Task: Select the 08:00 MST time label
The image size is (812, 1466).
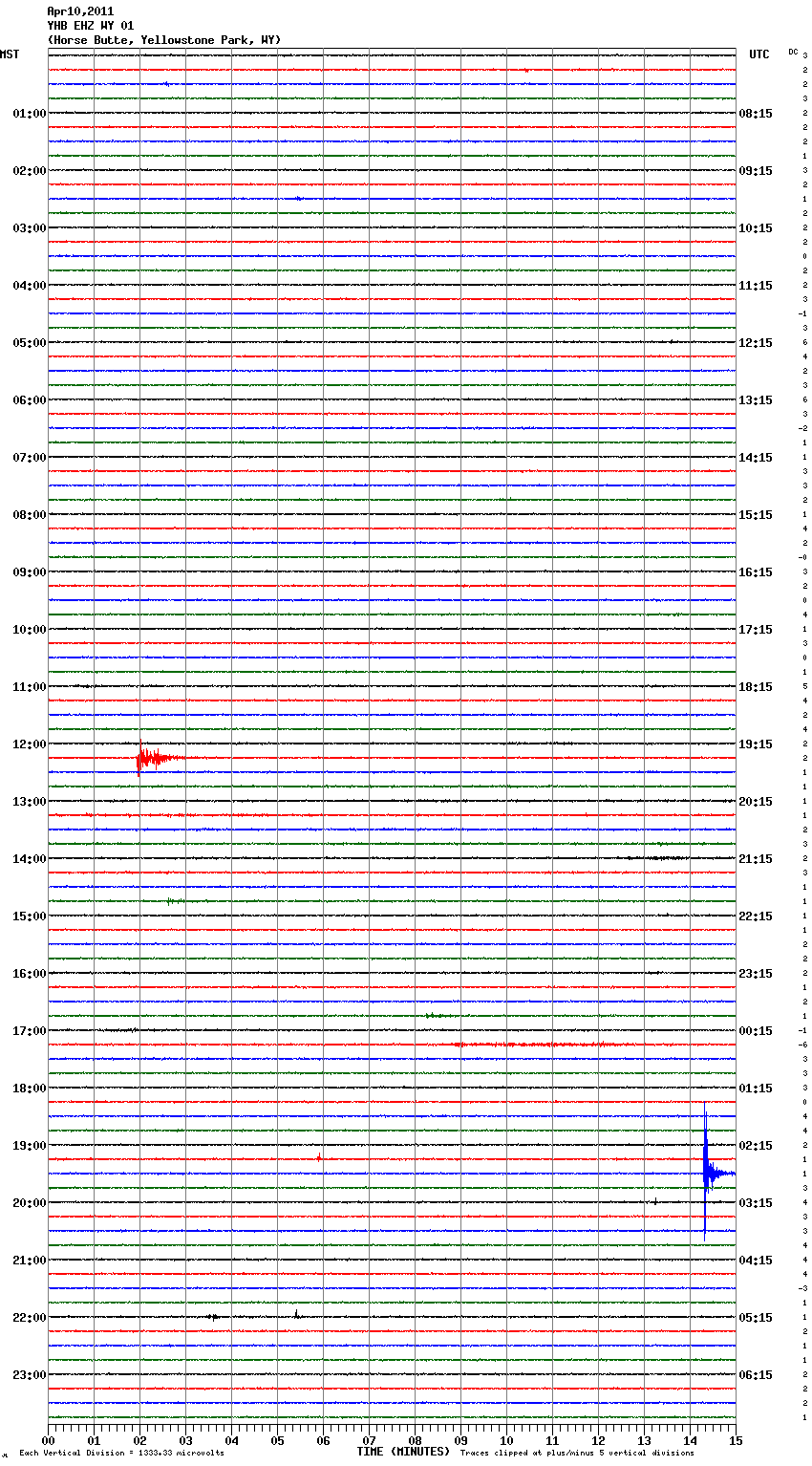Action: click(30, 515)
